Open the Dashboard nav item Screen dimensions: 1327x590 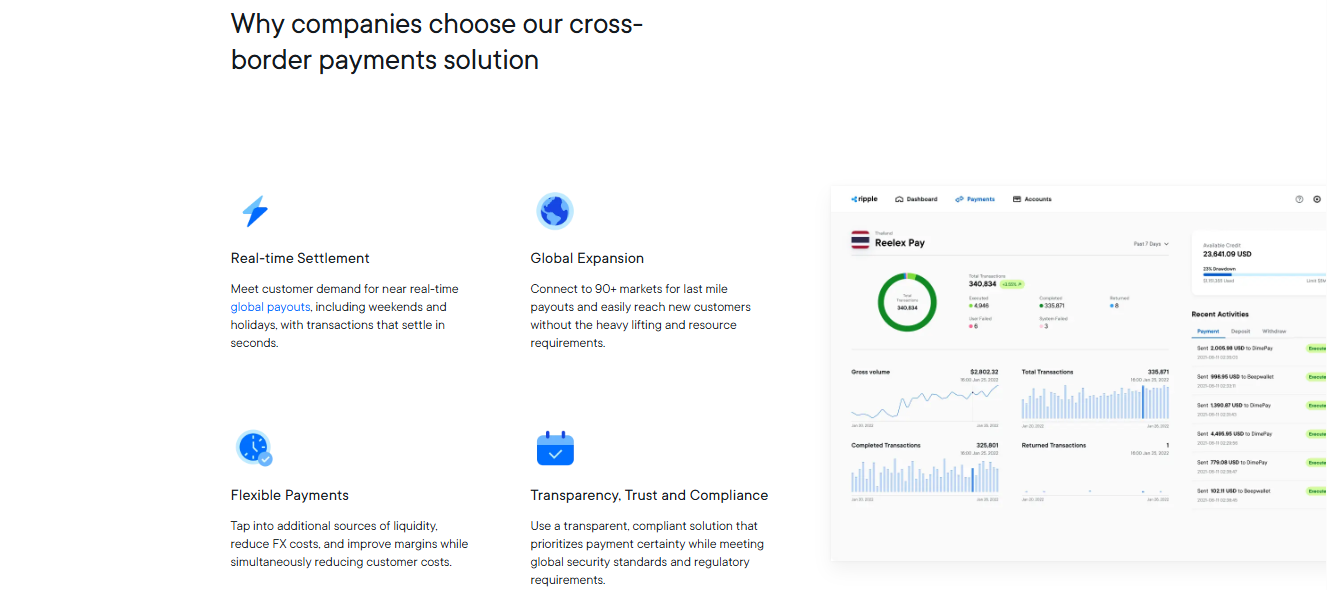(916, 199)
